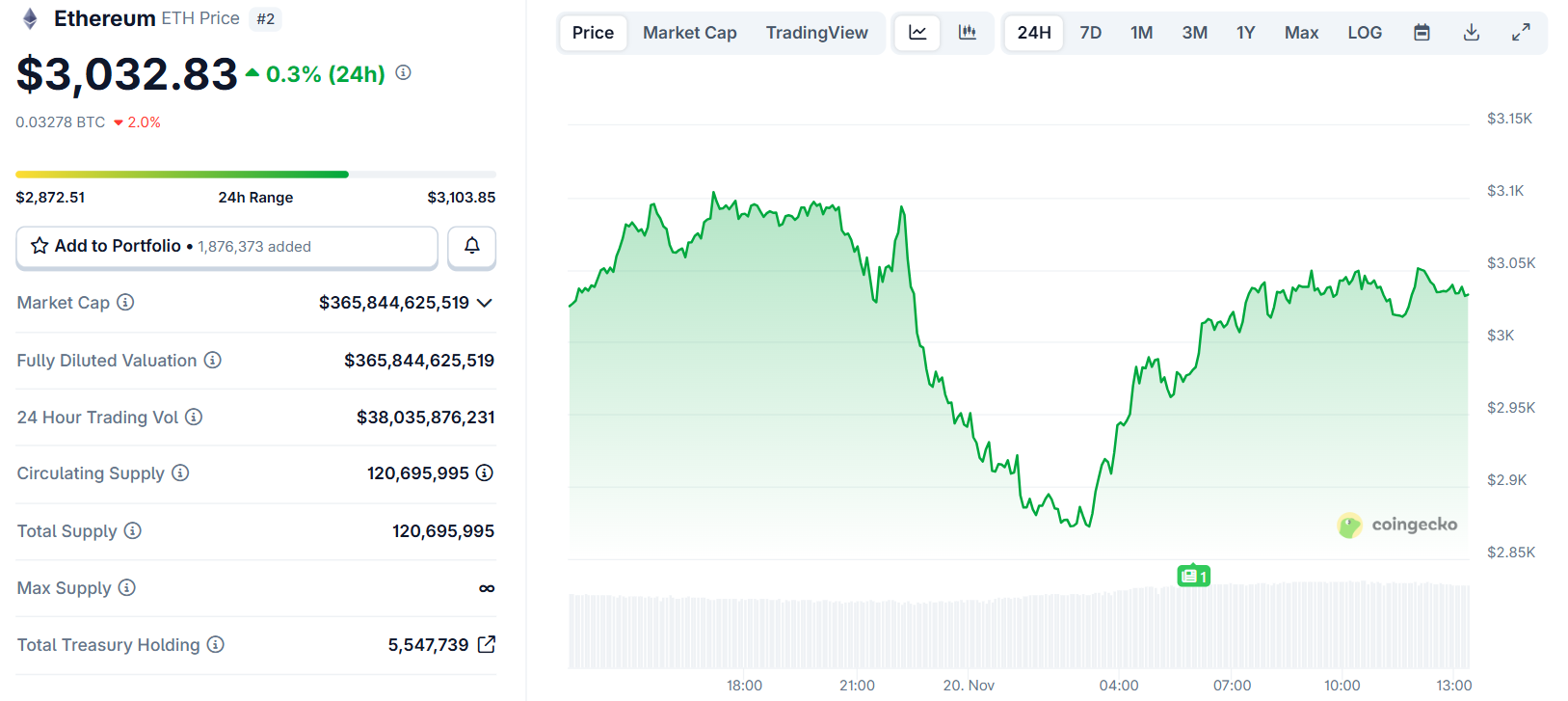
Task: Click the 24h Range progress bar
Action: coord(255,175)
